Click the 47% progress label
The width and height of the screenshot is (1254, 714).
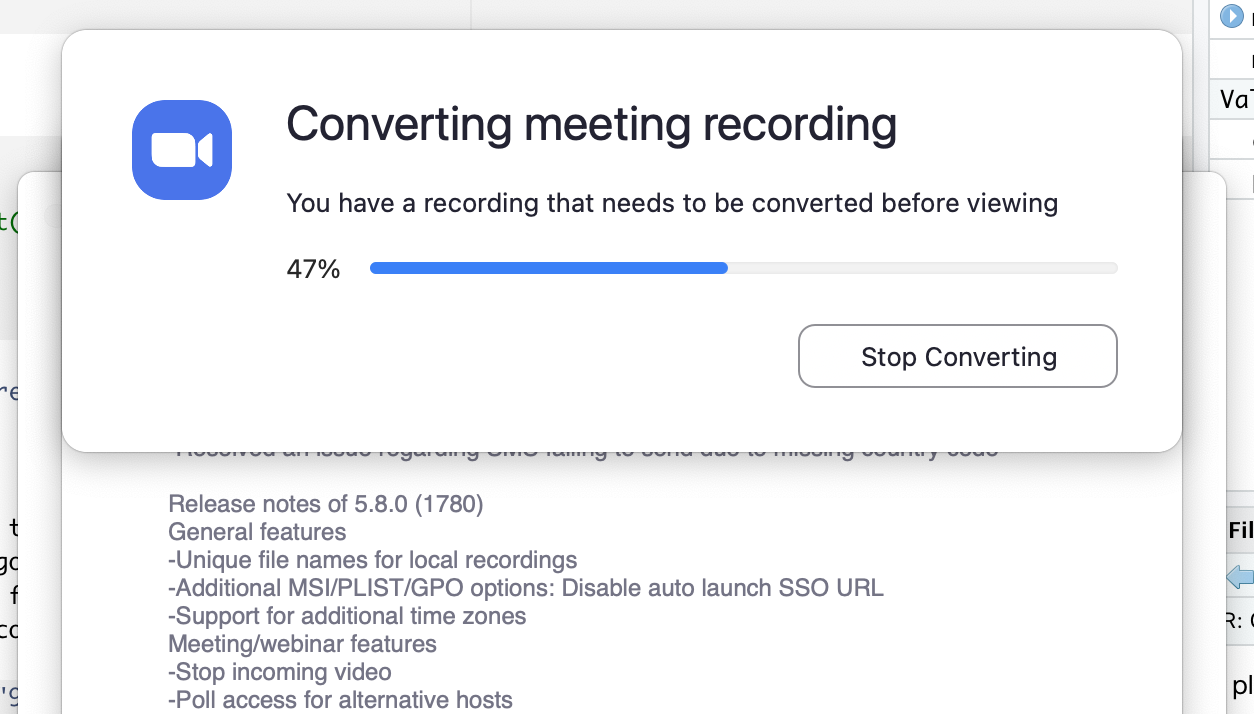313,269
